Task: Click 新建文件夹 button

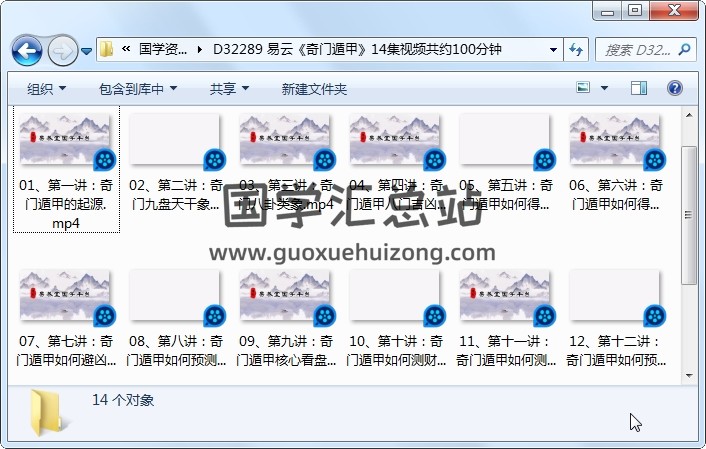Action: pos(314,89)
